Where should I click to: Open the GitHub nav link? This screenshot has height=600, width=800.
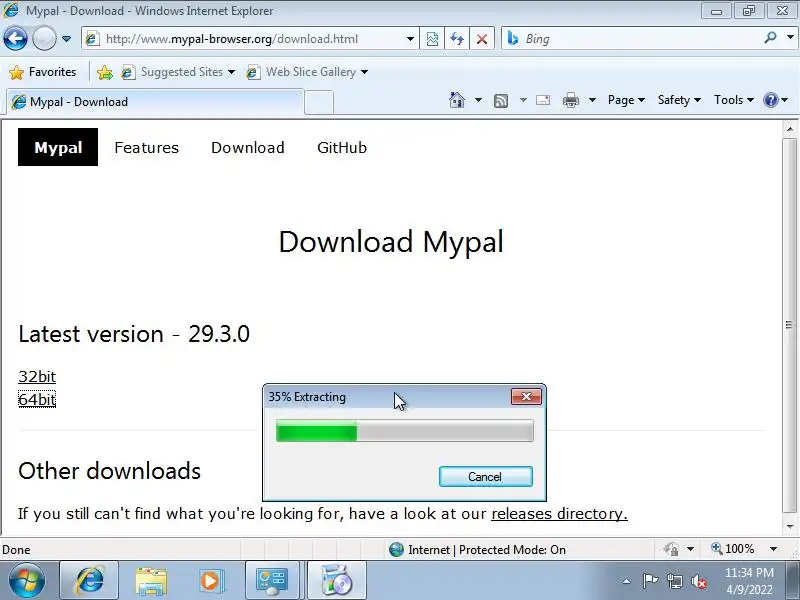tap(342, 147)
